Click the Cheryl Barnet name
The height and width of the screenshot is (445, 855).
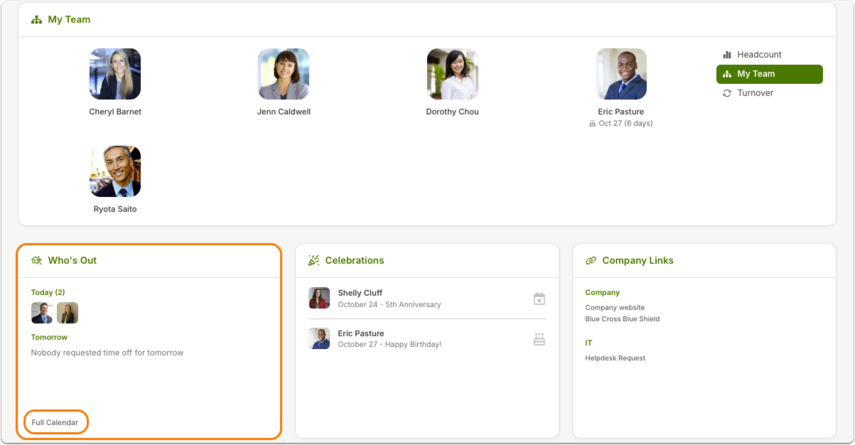coord(115,112)
